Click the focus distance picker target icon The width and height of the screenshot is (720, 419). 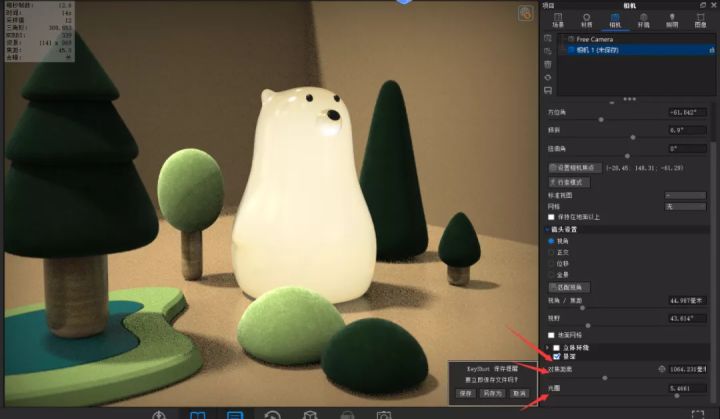click(661, 368)
